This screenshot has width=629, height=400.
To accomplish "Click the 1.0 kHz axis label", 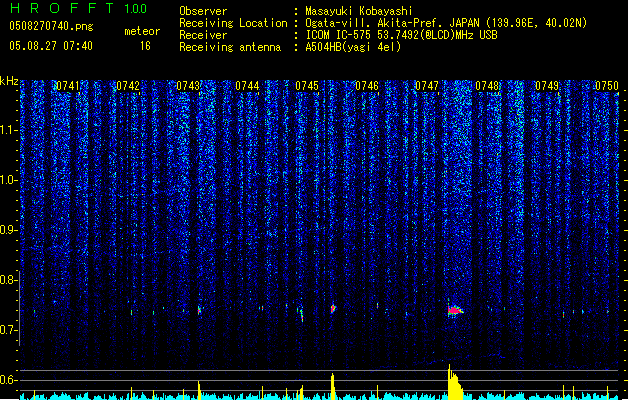I will [8, 180].
